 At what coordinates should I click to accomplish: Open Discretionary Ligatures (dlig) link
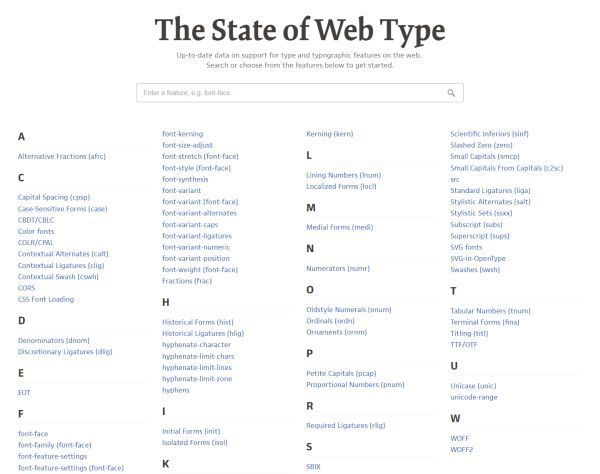(65, 352)
